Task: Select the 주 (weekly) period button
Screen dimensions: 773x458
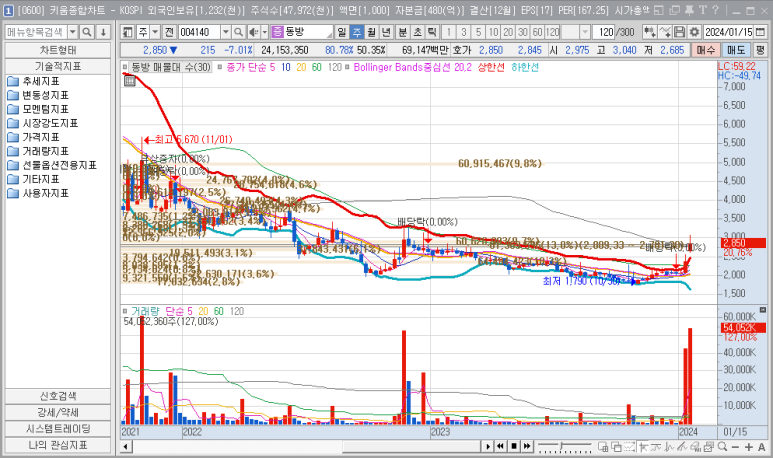Action: point(356,33)
